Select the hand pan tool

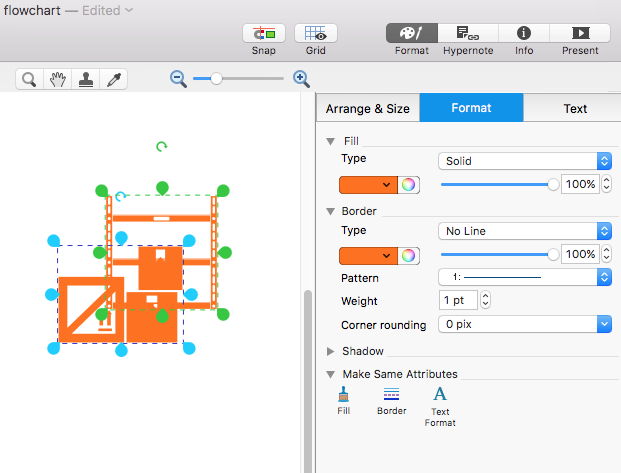click(x=59, y=79)
